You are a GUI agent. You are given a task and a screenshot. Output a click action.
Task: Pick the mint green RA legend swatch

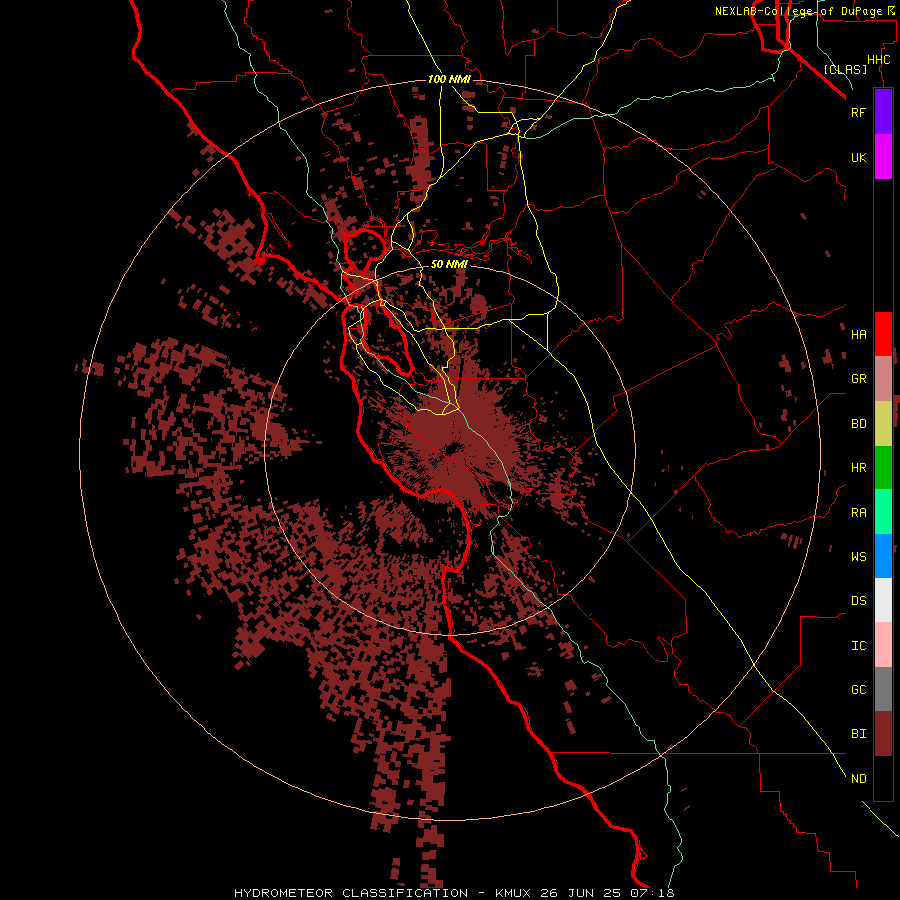point(883,512)
